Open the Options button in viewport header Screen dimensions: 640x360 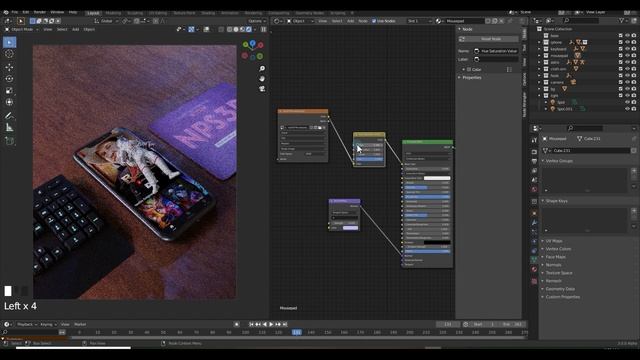point(256,21)
